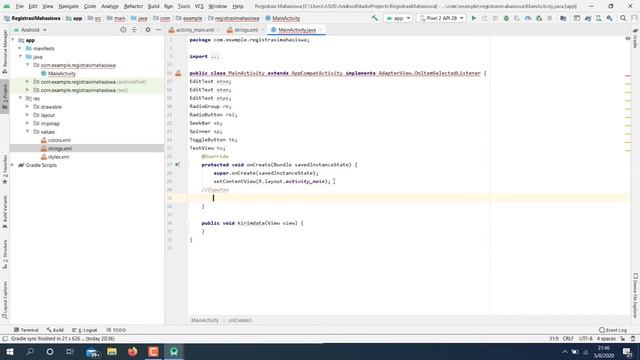Open the Navigate menu
This screenshot has height=360, width=640.
coord(68,6)
